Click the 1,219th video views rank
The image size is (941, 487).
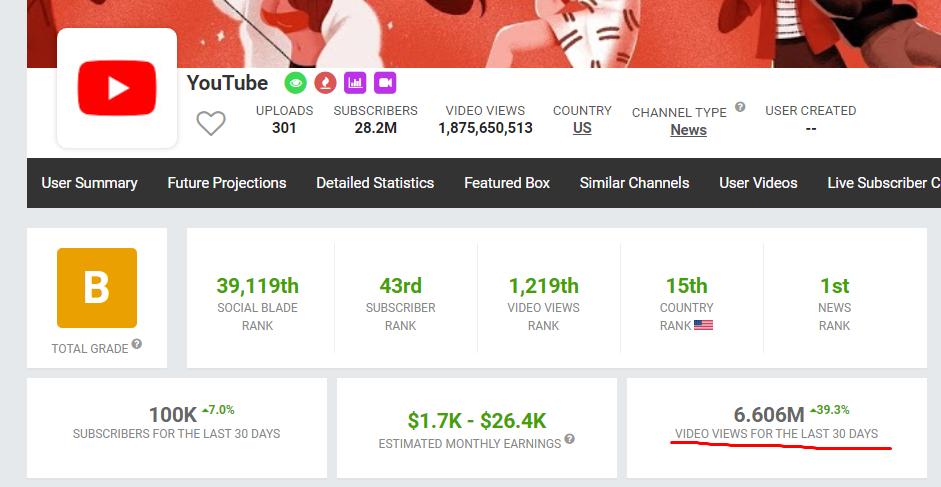point(544,286)
